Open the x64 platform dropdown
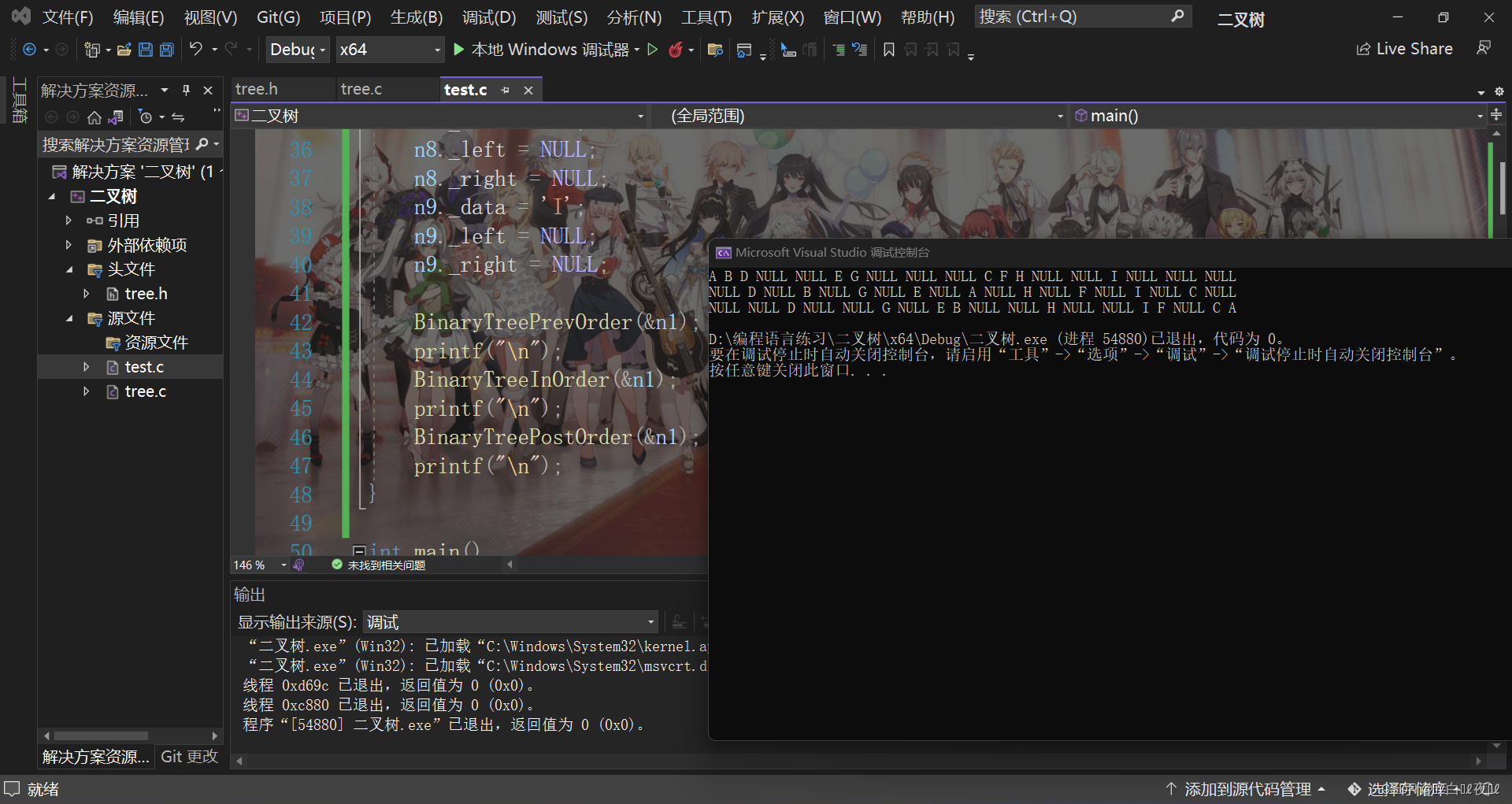This screenshot has height=804, width=1512. point(390,50)
